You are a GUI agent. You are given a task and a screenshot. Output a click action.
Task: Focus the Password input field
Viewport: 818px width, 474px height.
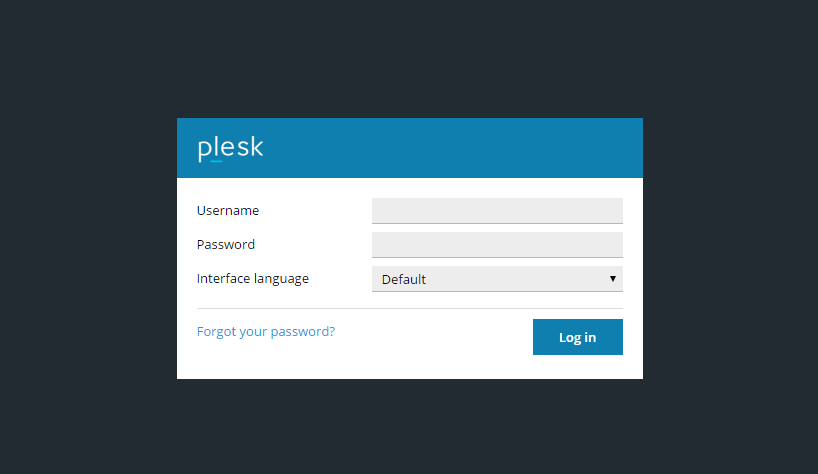[497, 244]
